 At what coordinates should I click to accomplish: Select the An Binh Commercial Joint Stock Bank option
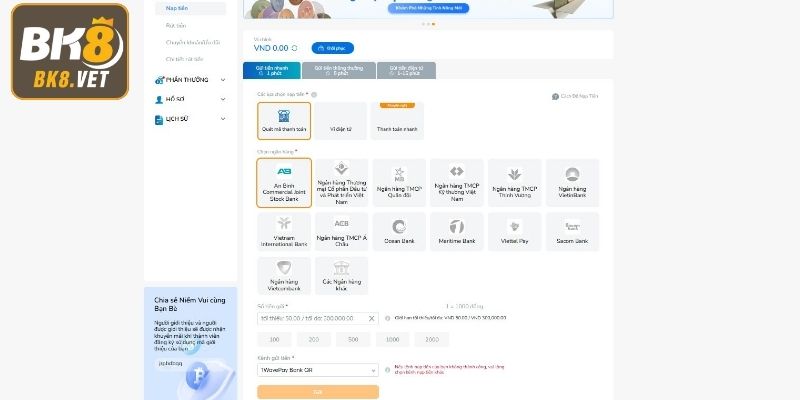[284, 183]
